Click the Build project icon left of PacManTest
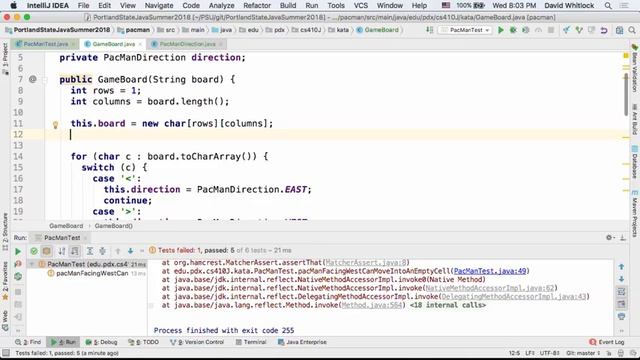Image resolution: width=640 pixels, height=360 pixels. tap(429, 30)
